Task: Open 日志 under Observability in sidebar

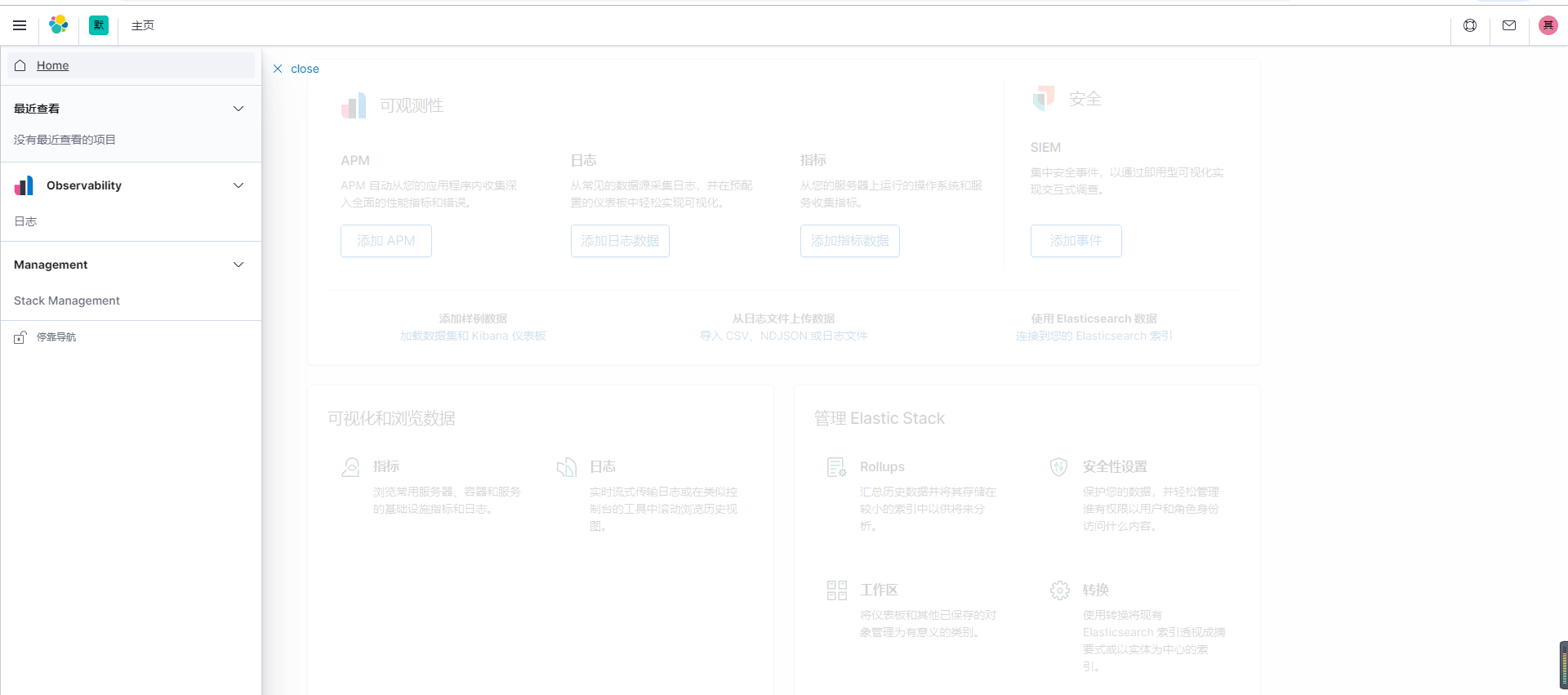Action: point(25,221)
